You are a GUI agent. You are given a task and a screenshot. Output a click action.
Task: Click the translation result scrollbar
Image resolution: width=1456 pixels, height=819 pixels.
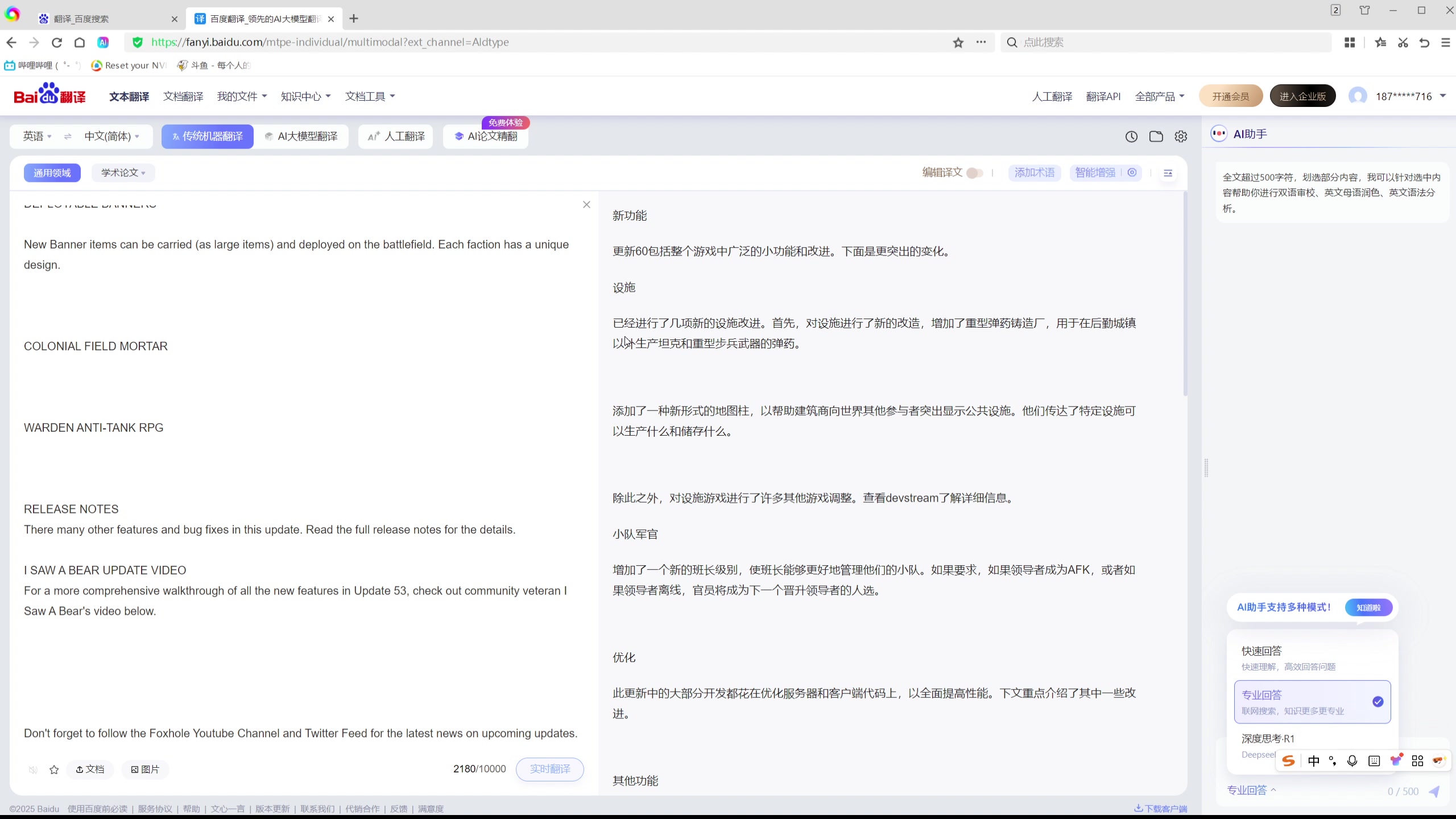pos(1185,294)
